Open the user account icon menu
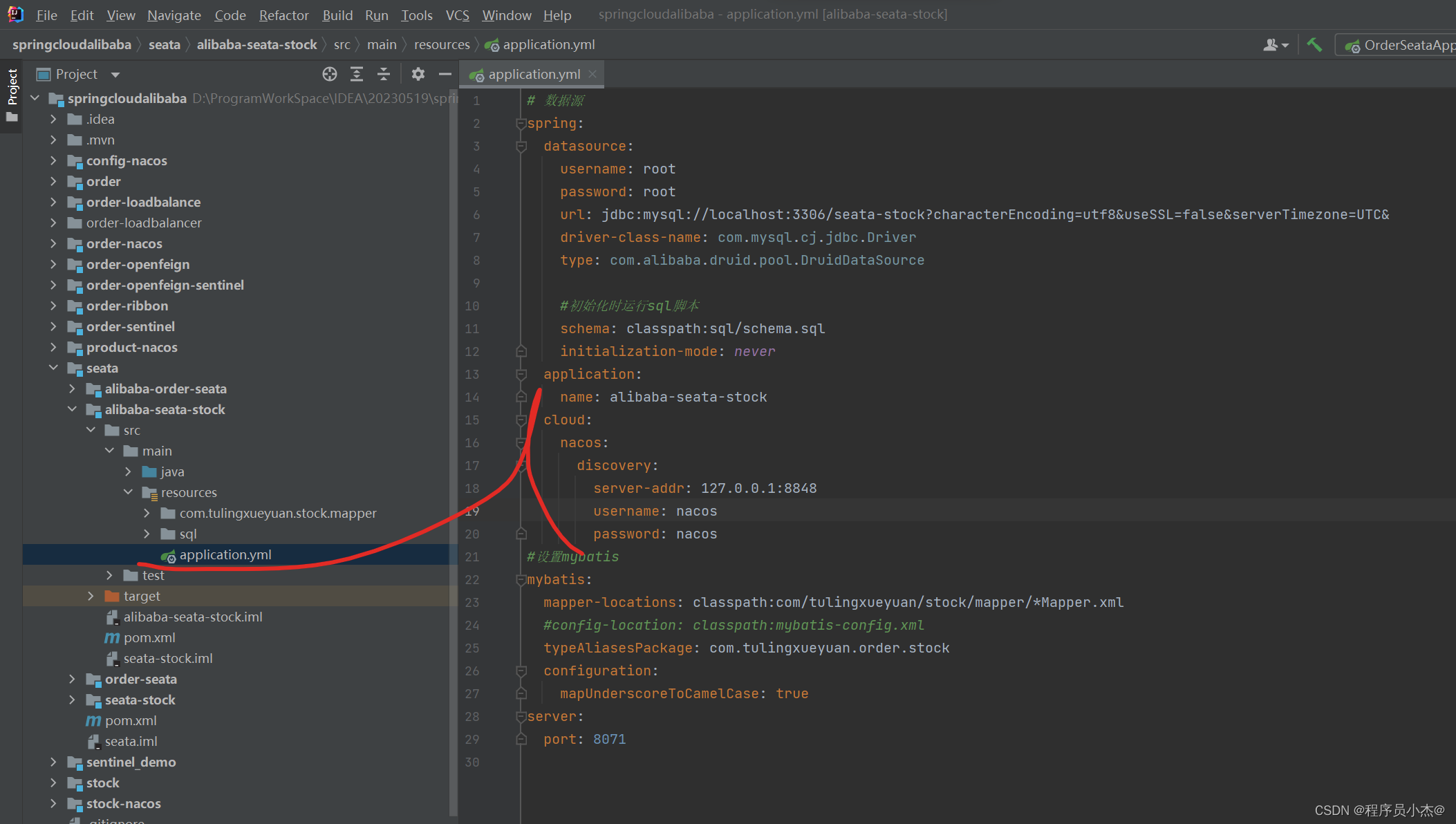 point(1276,45)
